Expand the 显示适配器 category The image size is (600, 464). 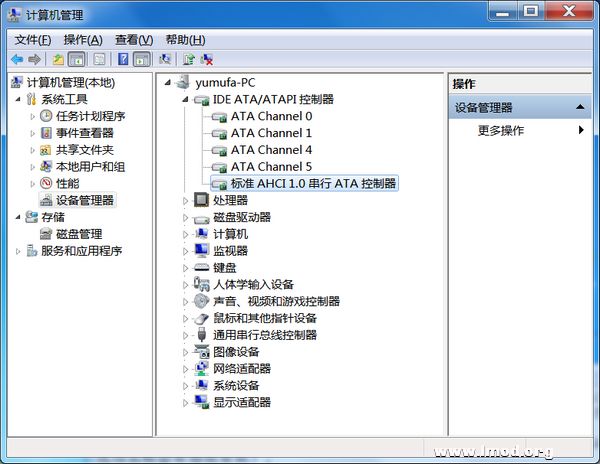pos(185,402)
